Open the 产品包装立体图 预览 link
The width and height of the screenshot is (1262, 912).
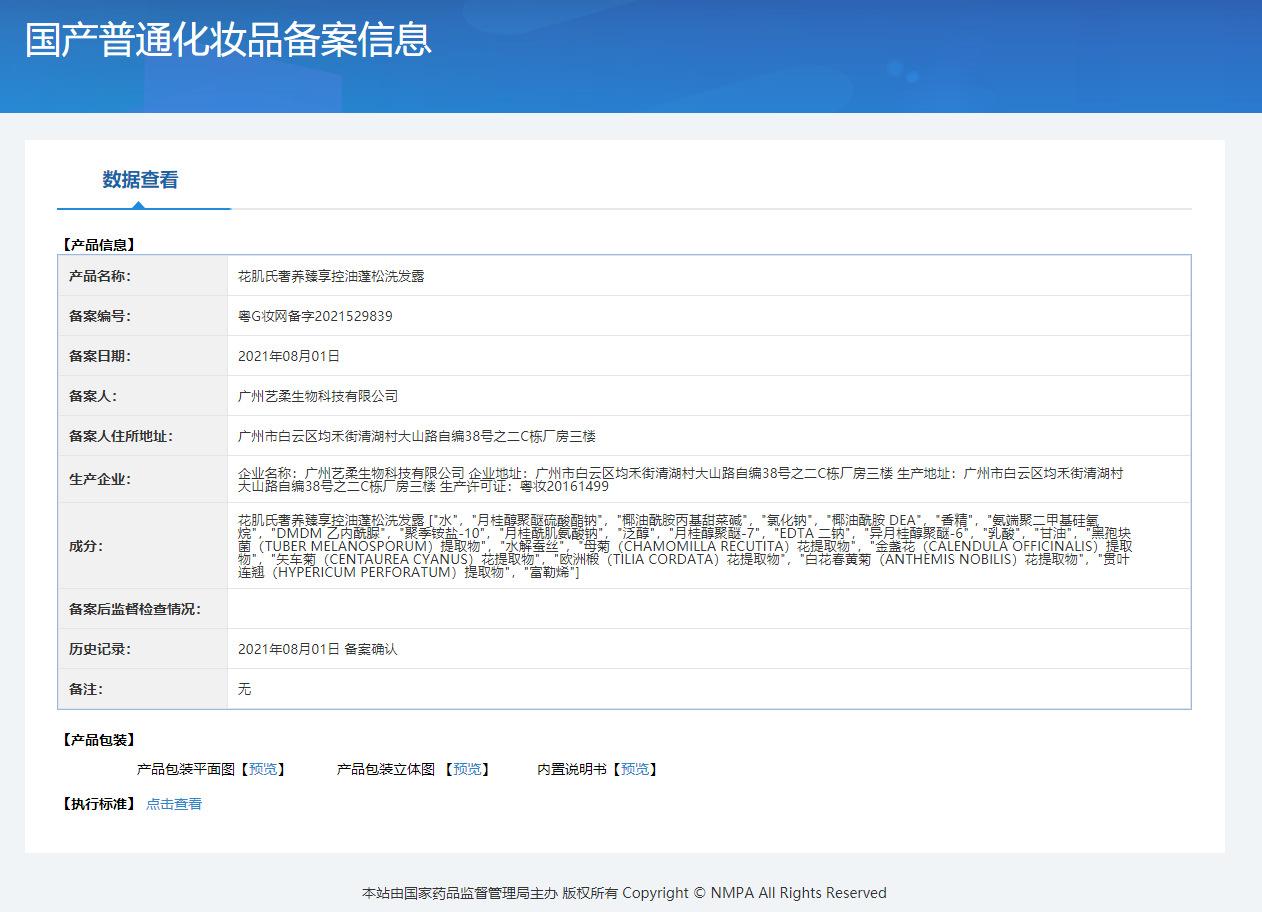467,769
